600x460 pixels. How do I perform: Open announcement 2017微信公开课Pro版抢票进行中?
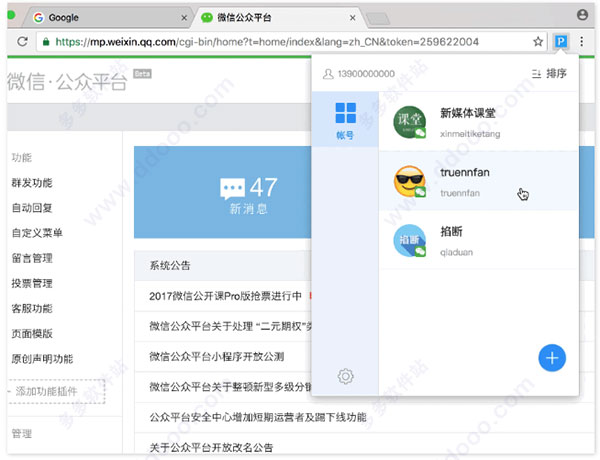225,296
